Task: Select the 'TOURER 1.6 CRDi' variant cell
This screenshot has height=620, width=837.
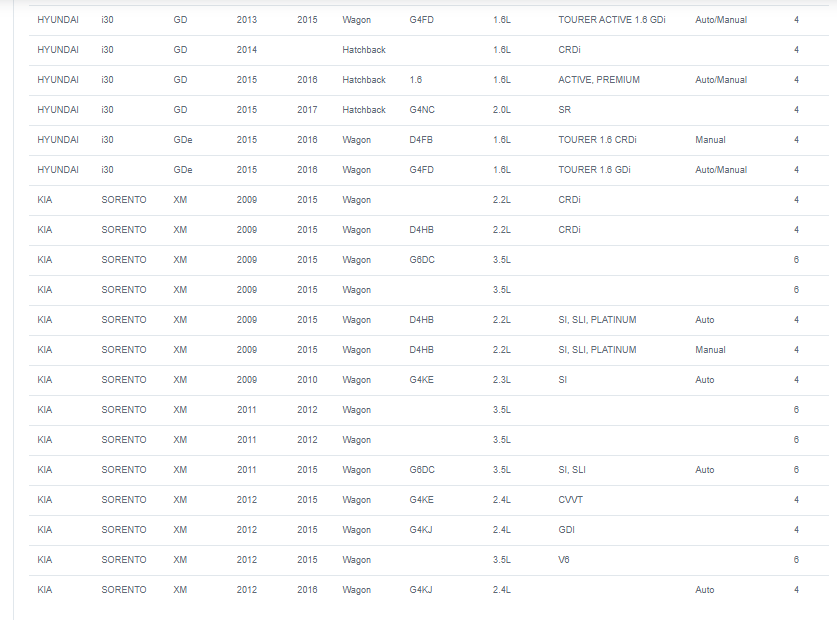Action: 597,139
